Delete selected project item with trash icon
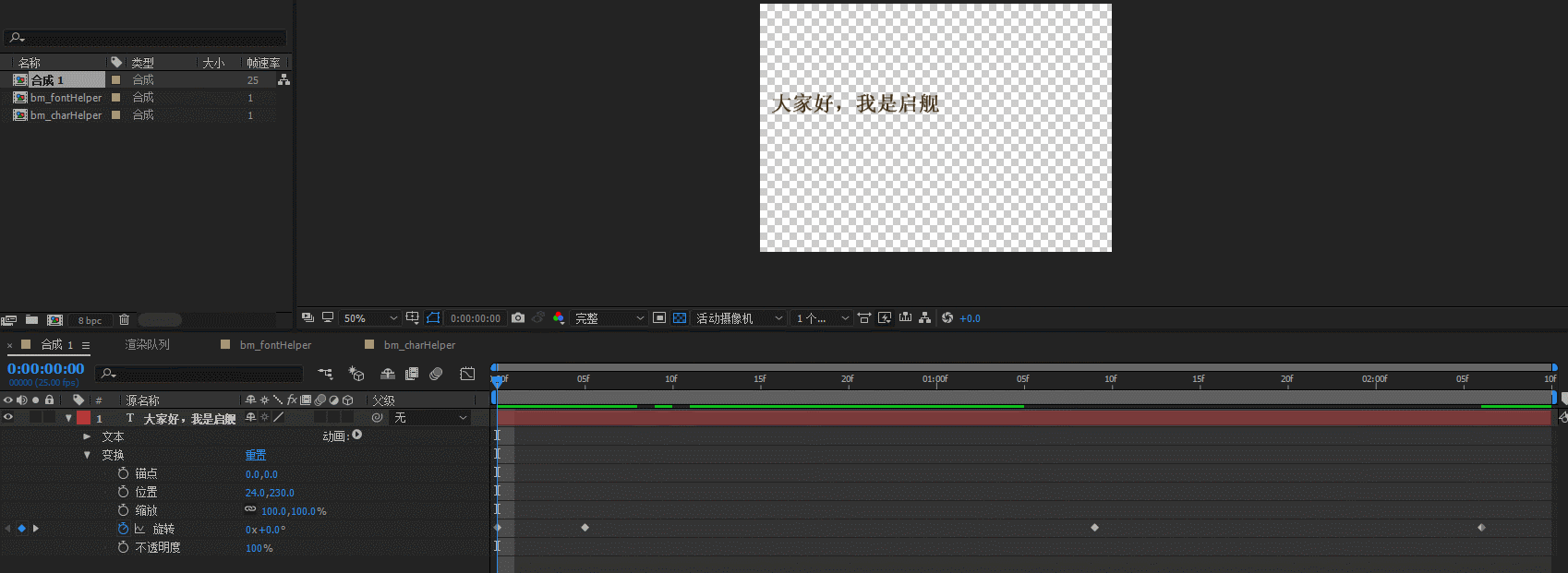Viewport: 1568px width, 573px height. tap(124, 319)
